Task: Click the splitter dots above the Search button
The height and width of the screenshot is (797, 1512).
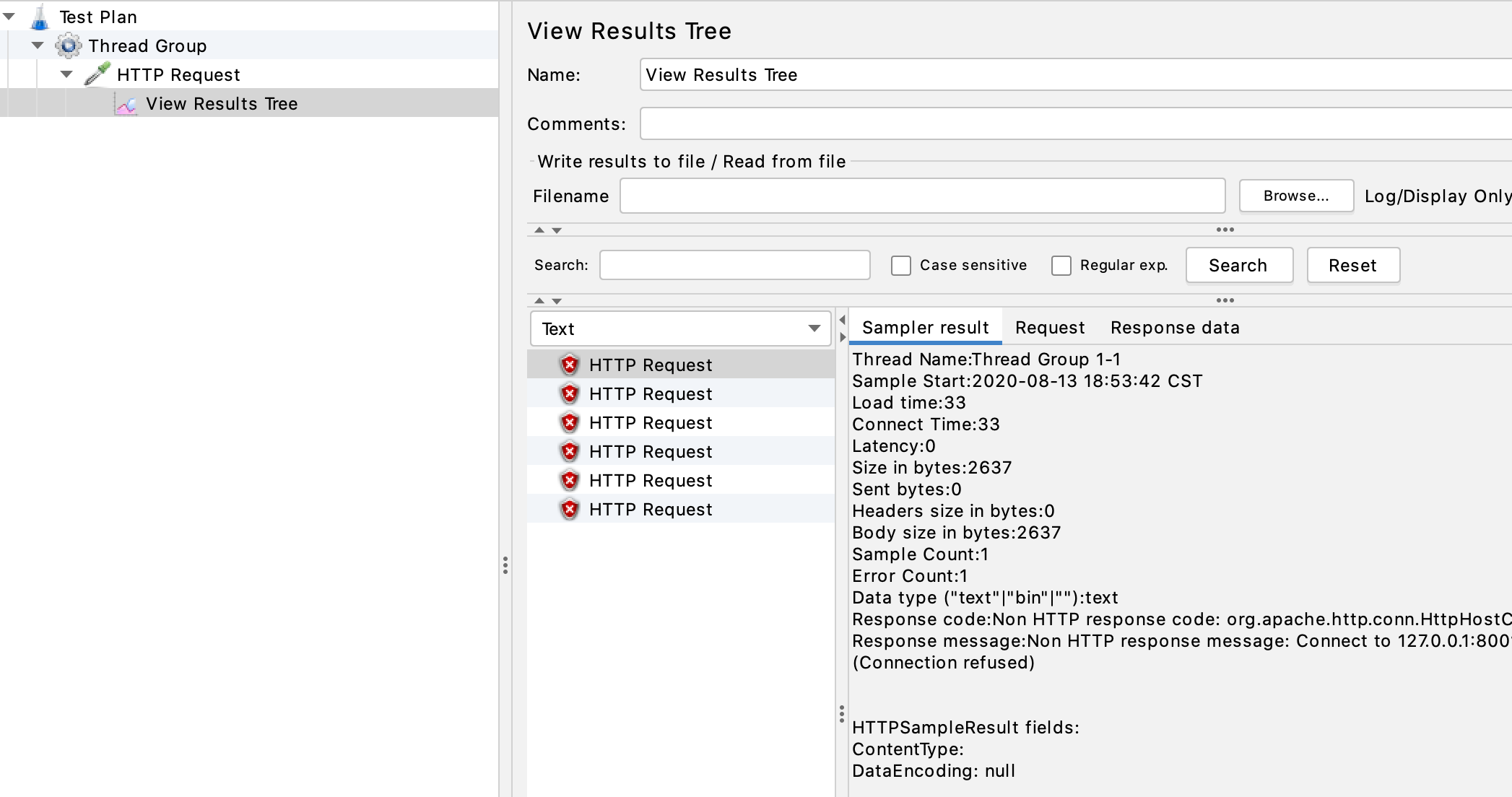Action: pyautogui.click(x=1225, y=230)
